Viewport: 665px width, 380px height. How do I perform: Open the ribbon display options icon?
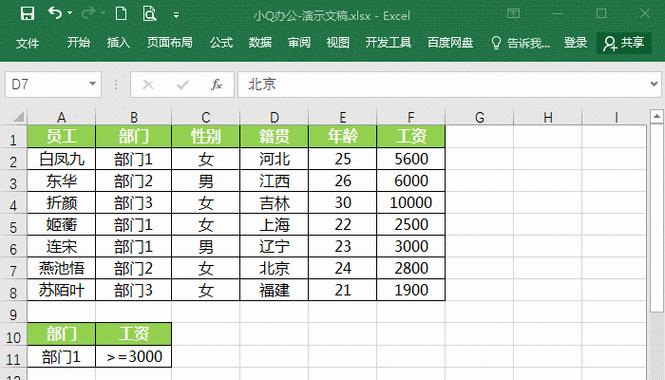pyautogui.click(x=513, y=14)
